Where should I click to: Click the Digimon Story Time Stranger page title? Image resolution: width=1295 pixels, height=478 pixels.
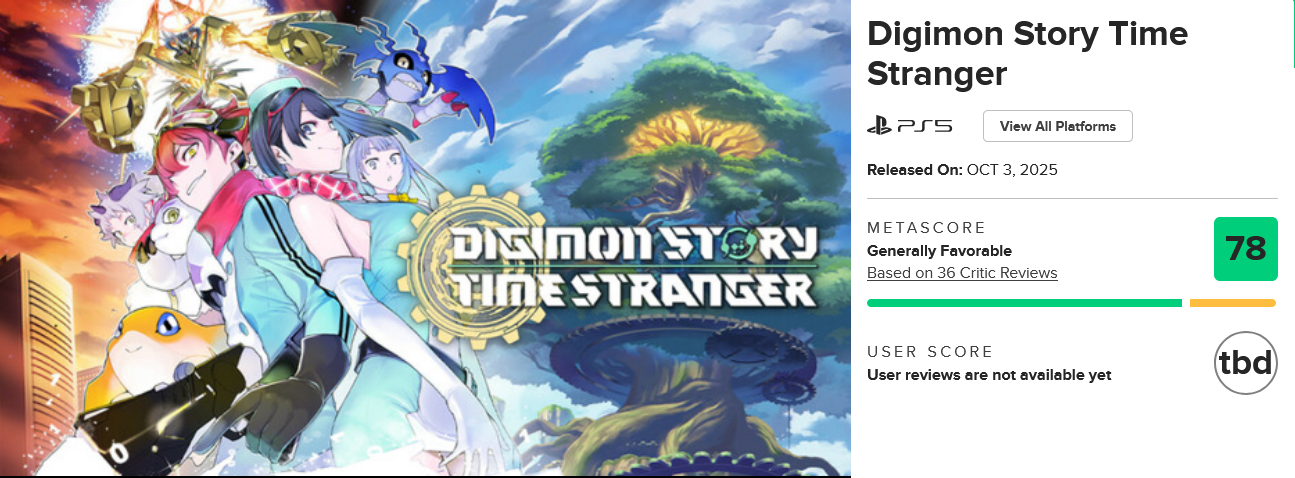(1027, 53)
